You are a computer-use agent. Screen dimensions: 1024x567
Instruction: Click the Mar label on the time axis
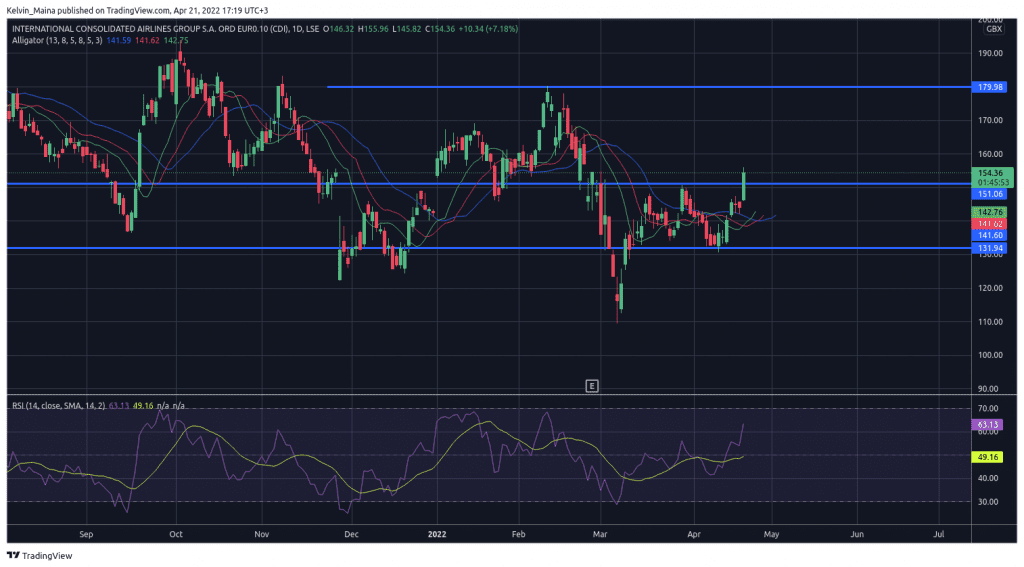[600, 534]
